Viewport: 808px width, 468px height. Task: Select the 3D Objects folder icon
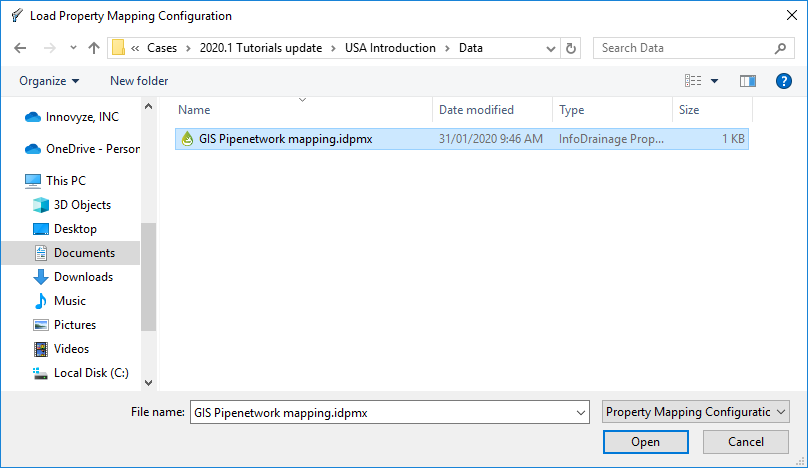pyautogui.click(x=41, y=205)
